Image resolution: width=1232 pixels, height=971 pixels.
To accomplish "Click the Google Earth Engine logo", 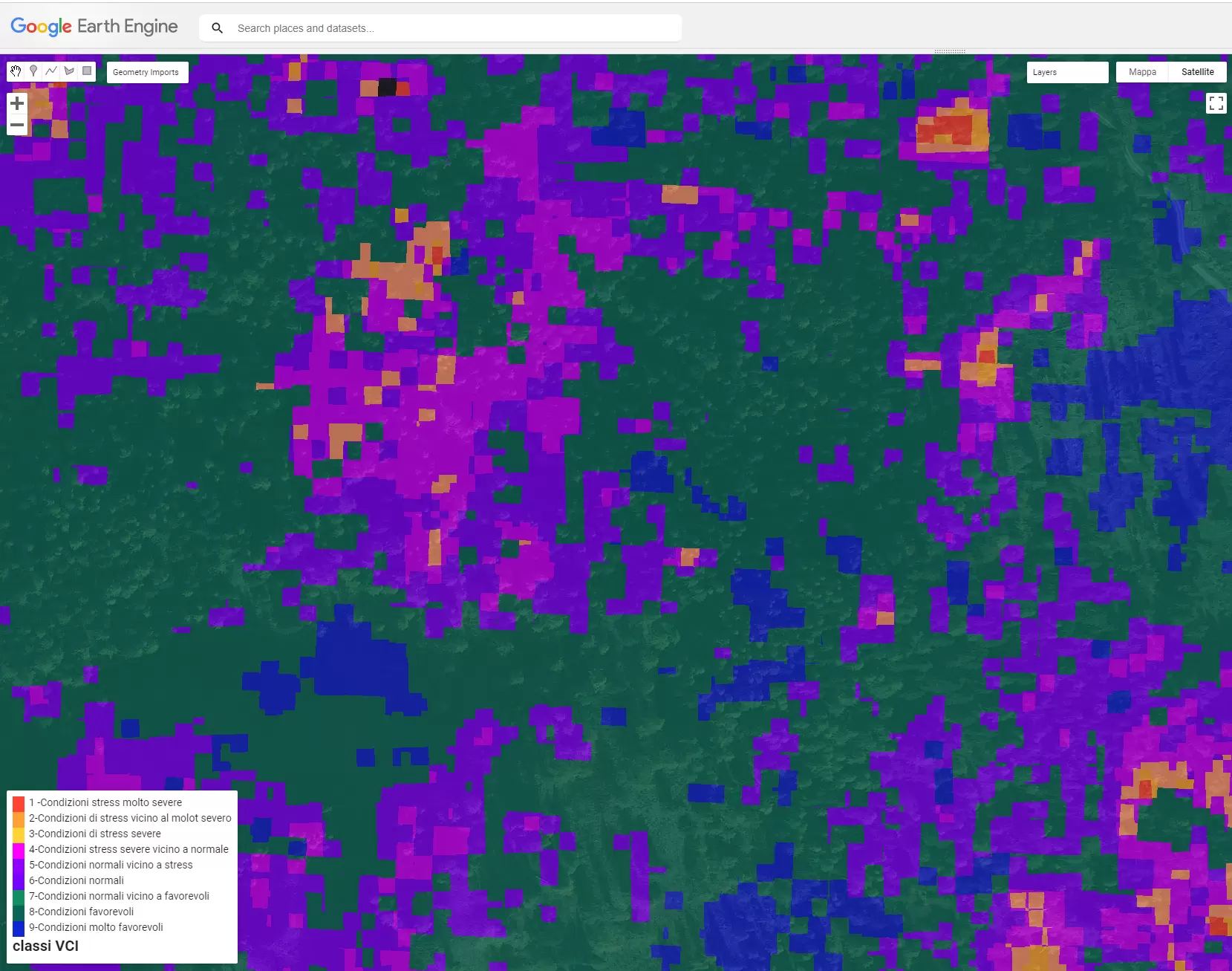I will tap(94, 27).
